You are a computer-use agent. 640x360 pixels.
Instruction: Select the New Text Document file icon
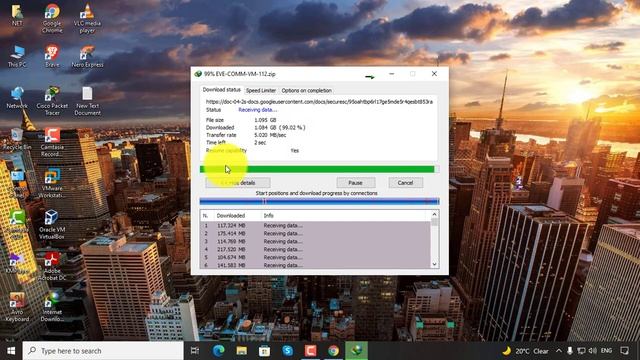pos(87,101)
